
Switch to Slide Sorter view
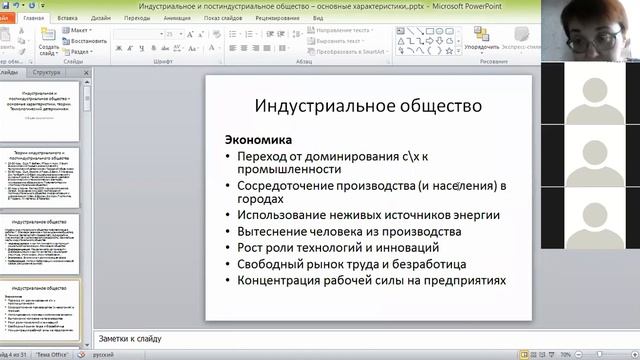pyautogui.click(x=533, y=355)
